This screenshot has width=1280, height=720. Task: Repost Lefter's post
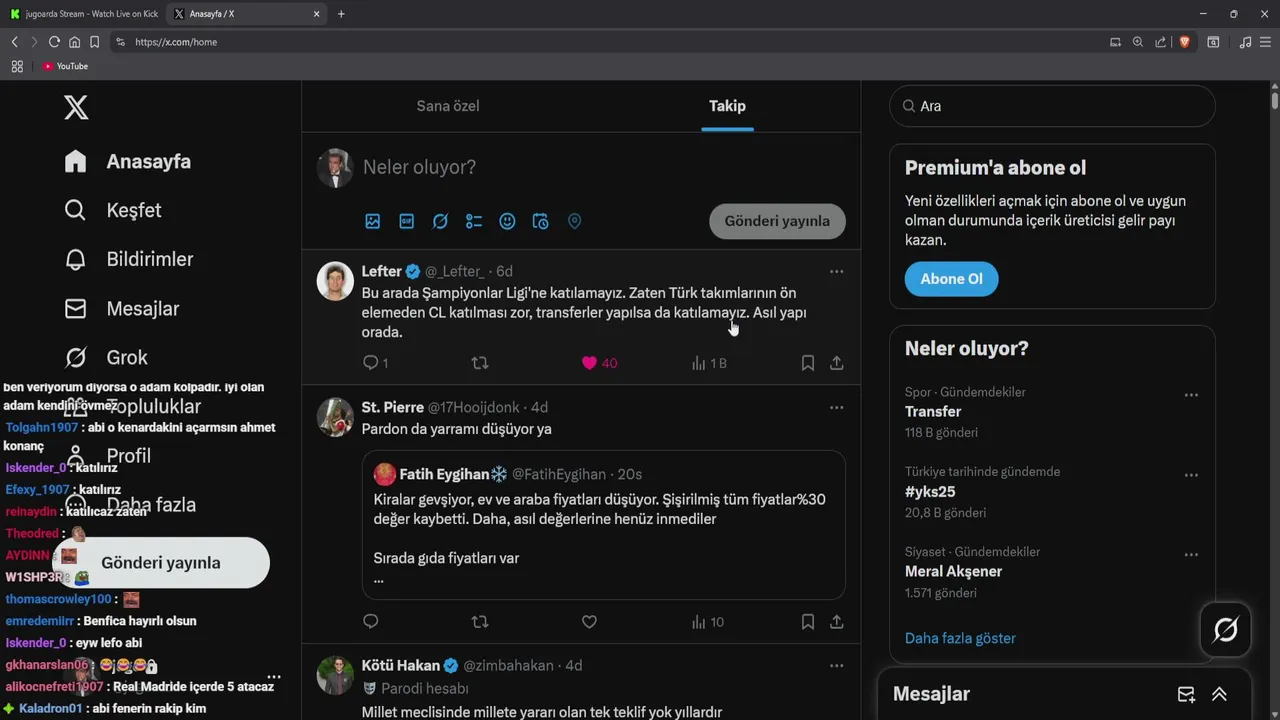[480, 363]
